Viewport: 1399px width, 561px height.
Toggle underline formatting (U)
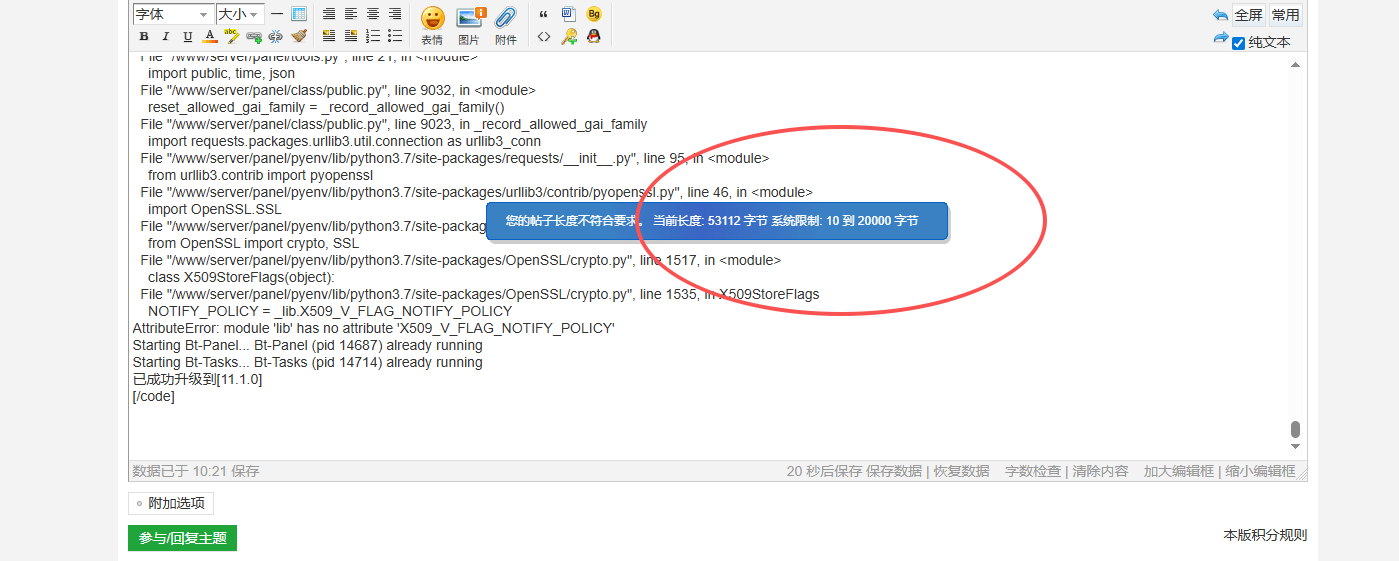point(188,36)
